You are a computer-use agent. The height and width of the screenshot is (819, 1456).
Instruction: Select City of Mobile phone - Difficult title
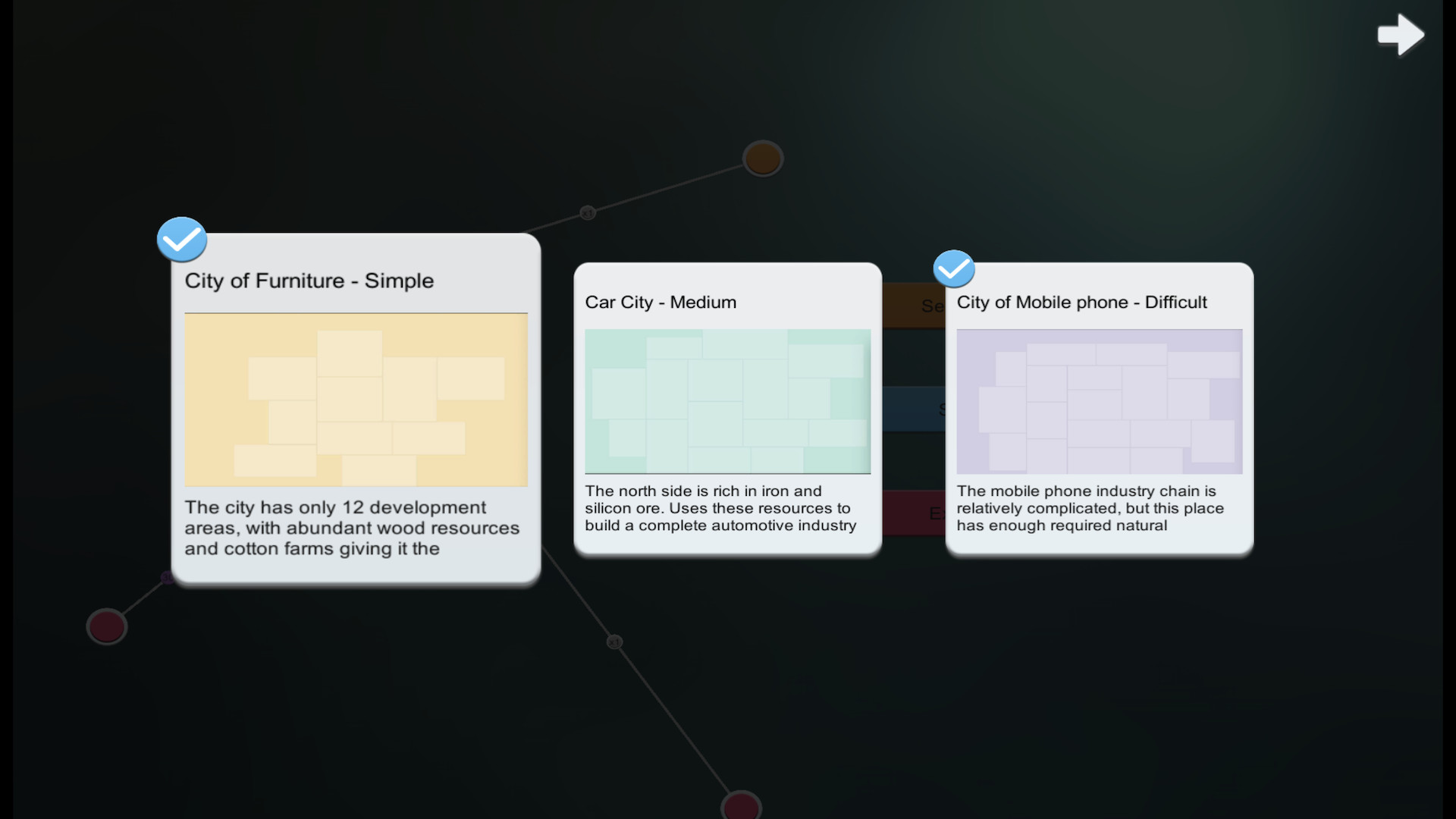tap(1081, 302)
